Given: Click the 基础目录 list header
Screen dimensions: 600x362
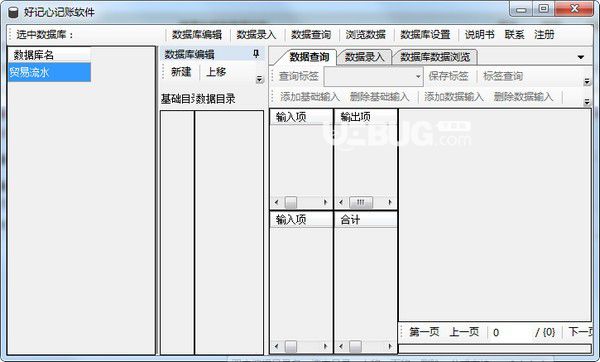Looking at the screenshot, I should [x=177, y=99].
